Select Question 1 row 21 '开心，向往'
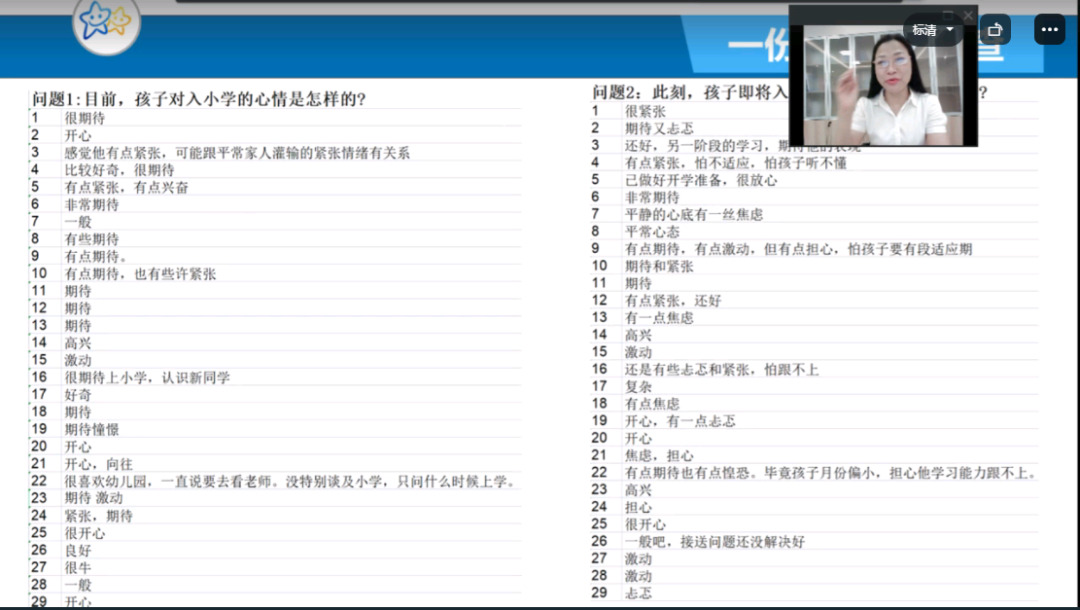Screen dimensions: 1080x610 coord(98,464)
